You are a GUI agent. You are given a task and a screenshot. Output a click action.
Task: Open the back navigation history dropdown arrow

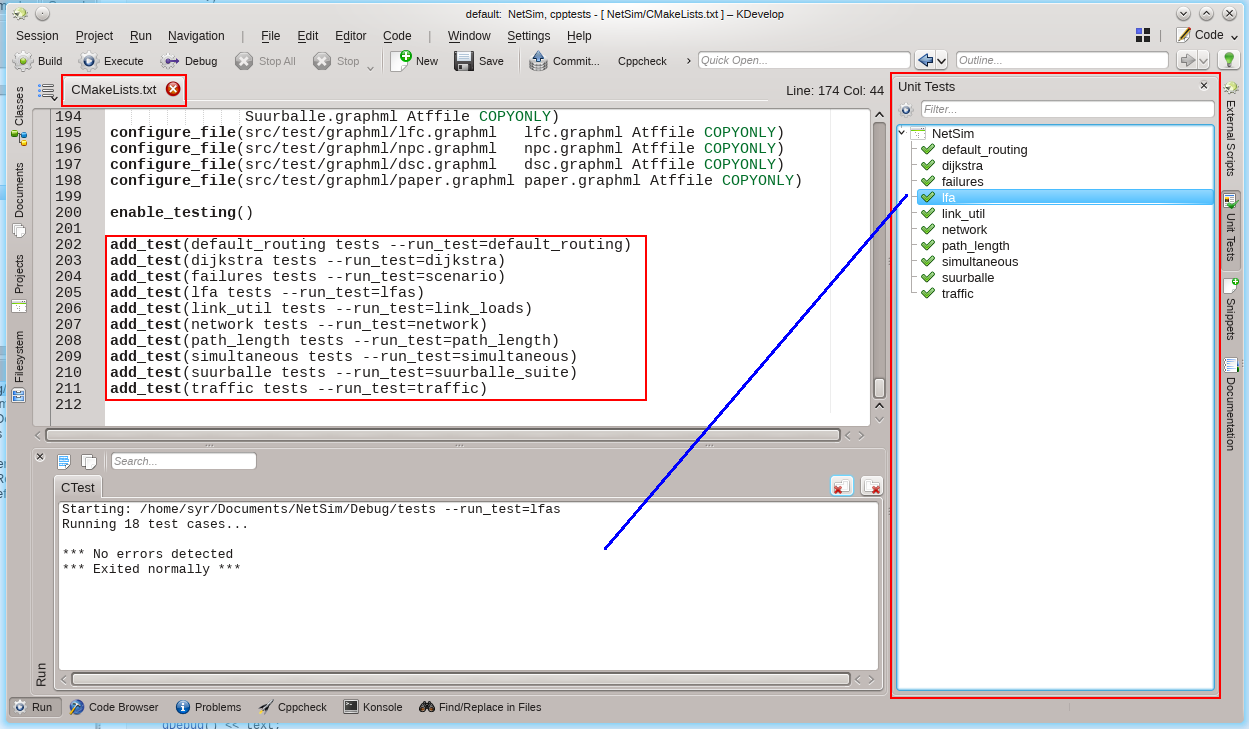click(941, 60)
